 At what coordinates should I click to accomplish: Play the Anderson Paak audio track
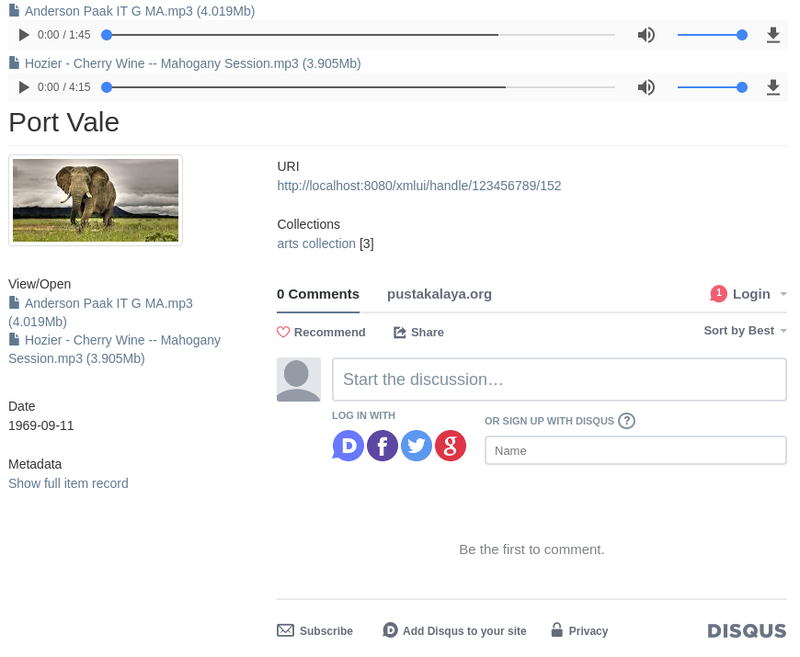coord(23,35)
